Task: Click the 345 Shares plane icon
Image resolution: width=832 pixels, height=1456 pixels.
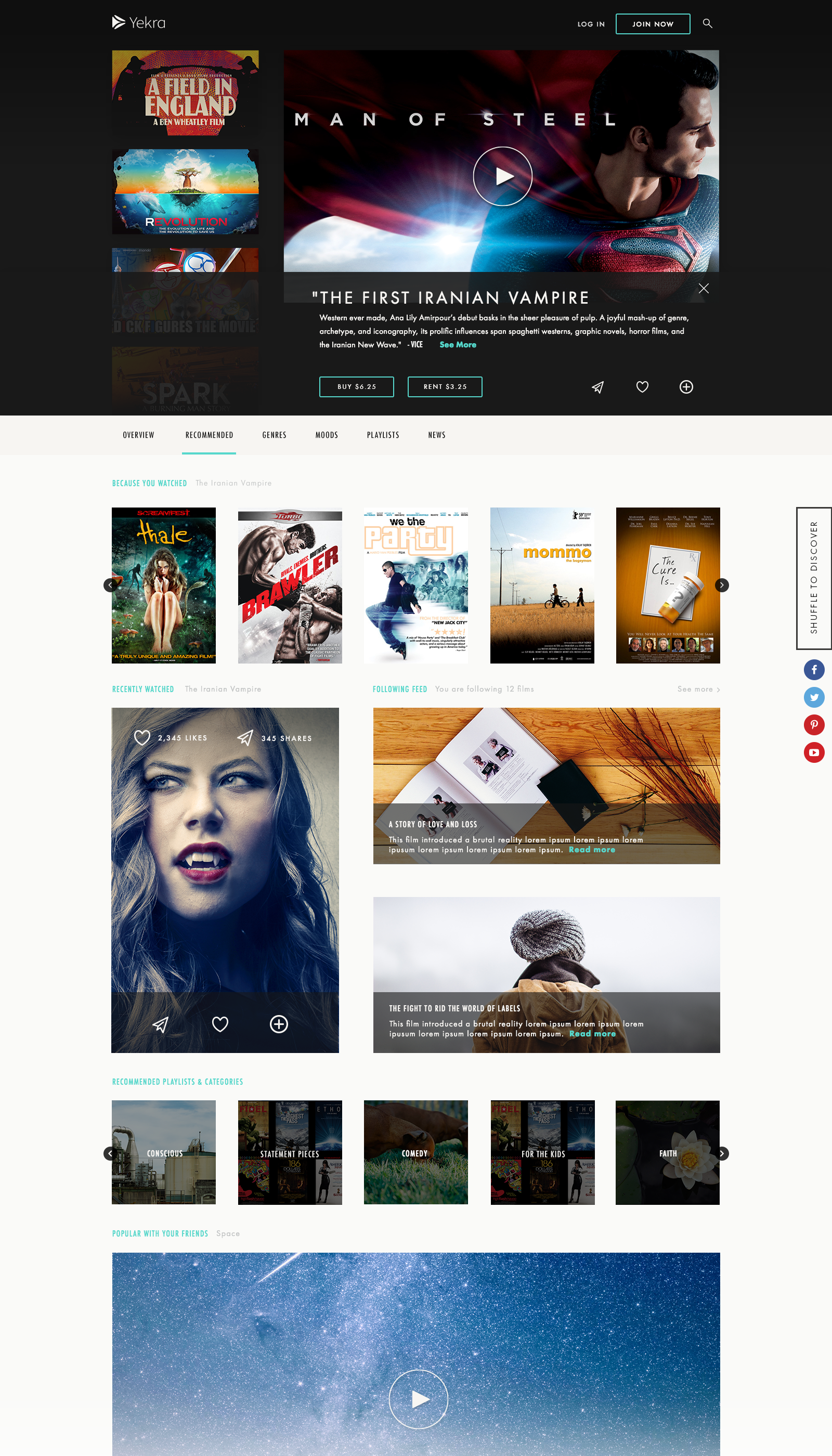Action: [x=245, y=738]
